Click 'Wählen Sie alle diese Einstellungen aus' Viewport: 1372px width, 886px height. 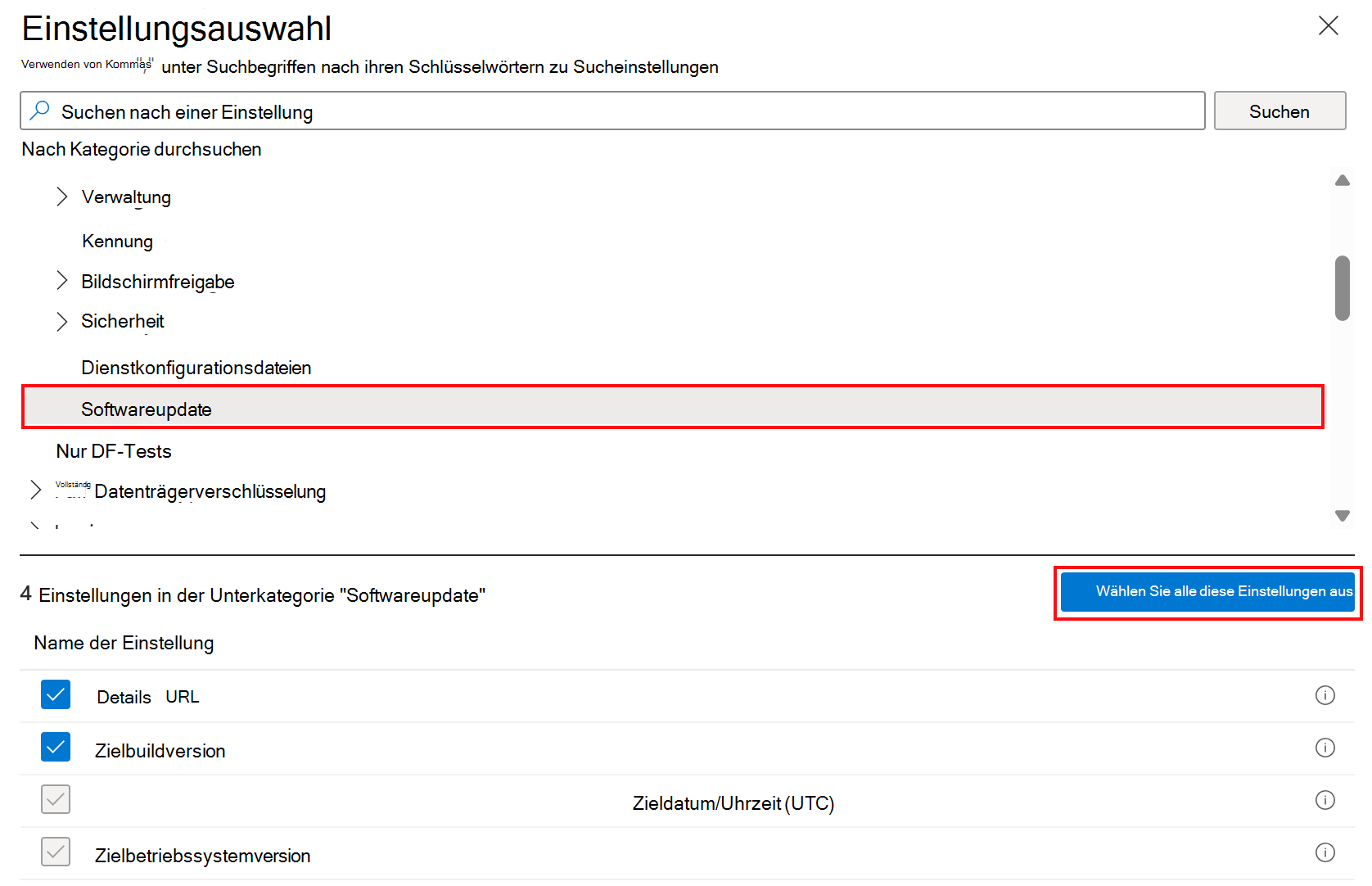coord(1207,591)
